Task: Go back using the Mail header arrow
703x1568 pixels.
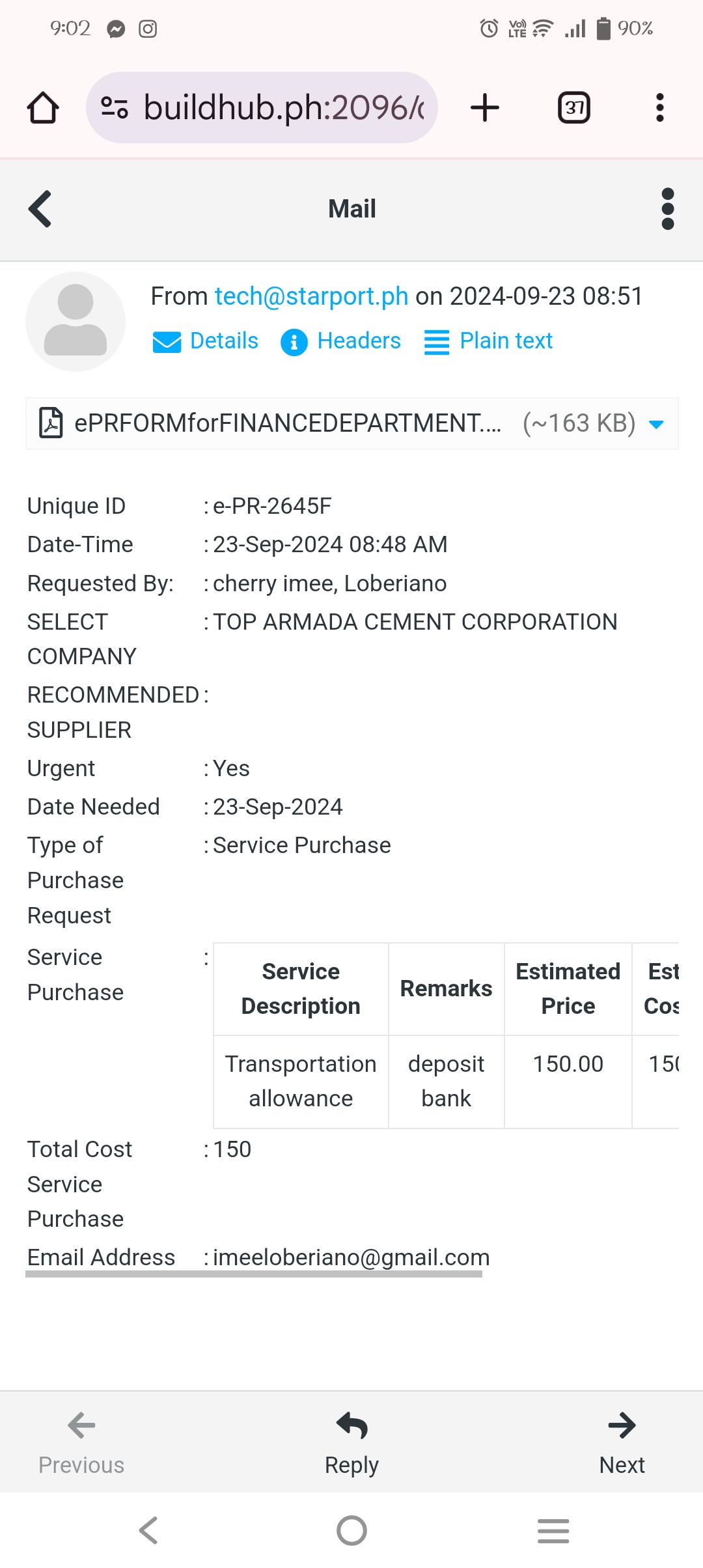Action: [40, 209]
